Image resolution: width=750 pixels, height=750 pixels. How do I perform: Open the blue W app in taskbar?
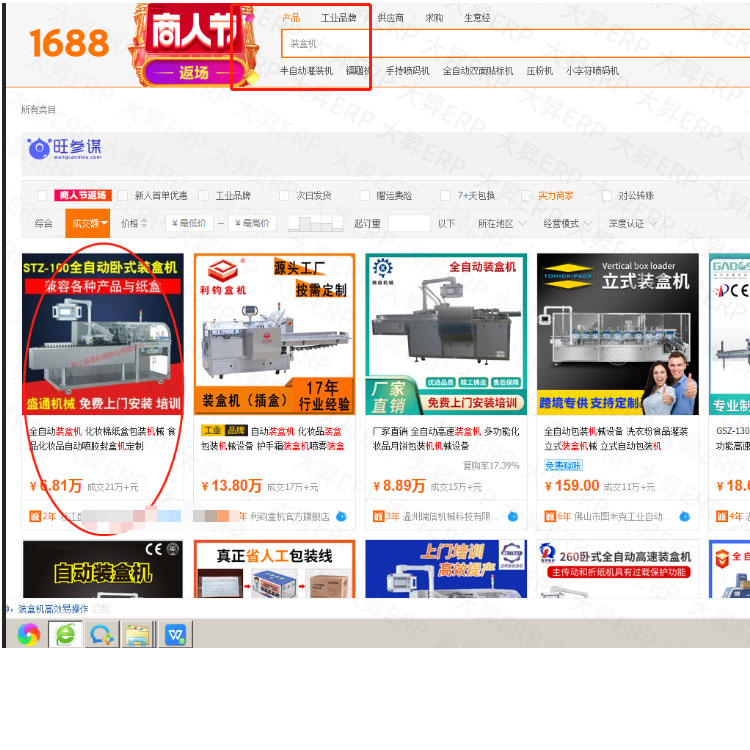pyautogui.click(x=176, y=633)
